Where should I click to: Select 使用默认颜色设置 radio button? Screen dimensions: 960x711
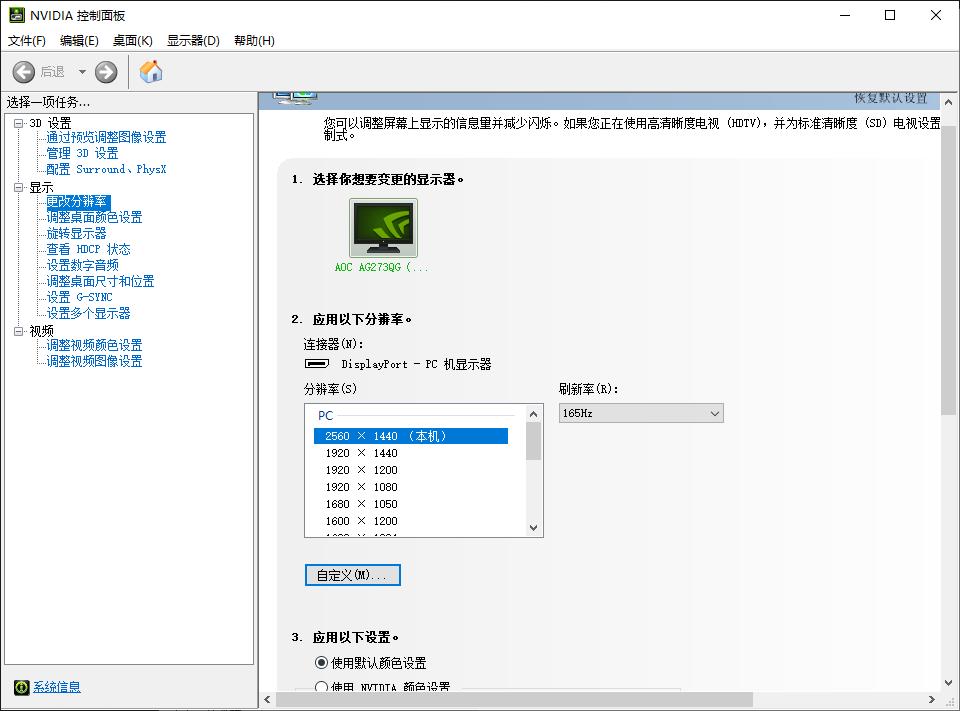[x=321, y=663]
